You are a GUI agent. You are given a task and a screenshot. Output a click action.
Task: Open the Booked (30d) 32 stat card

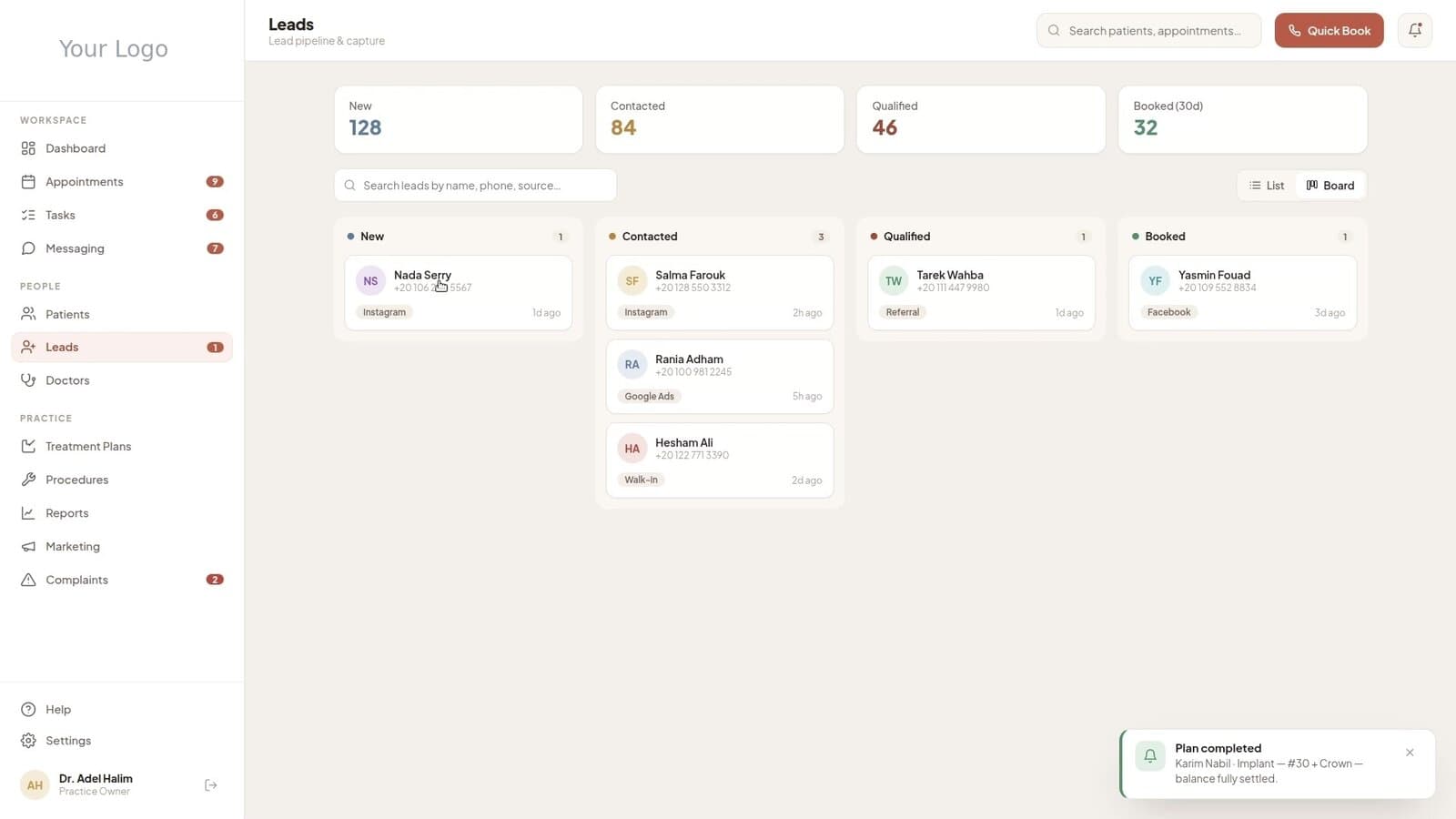pyautogui.click(x=1242, y=119)
